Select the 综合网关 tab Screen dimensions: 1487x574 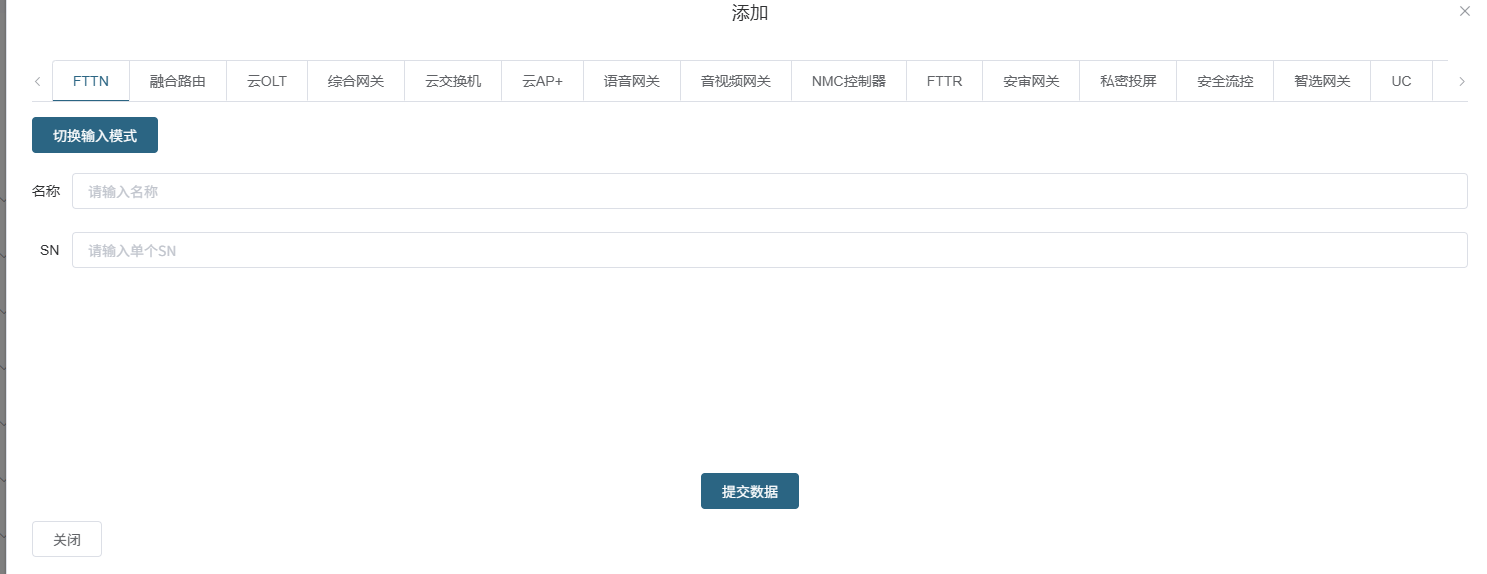356,81
